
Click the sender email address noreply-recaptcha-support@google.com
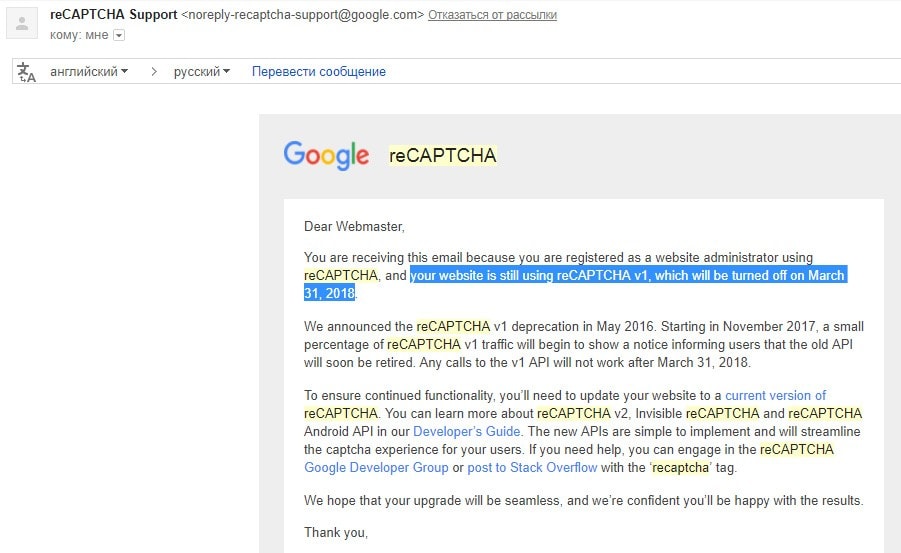tap(303, 14)
